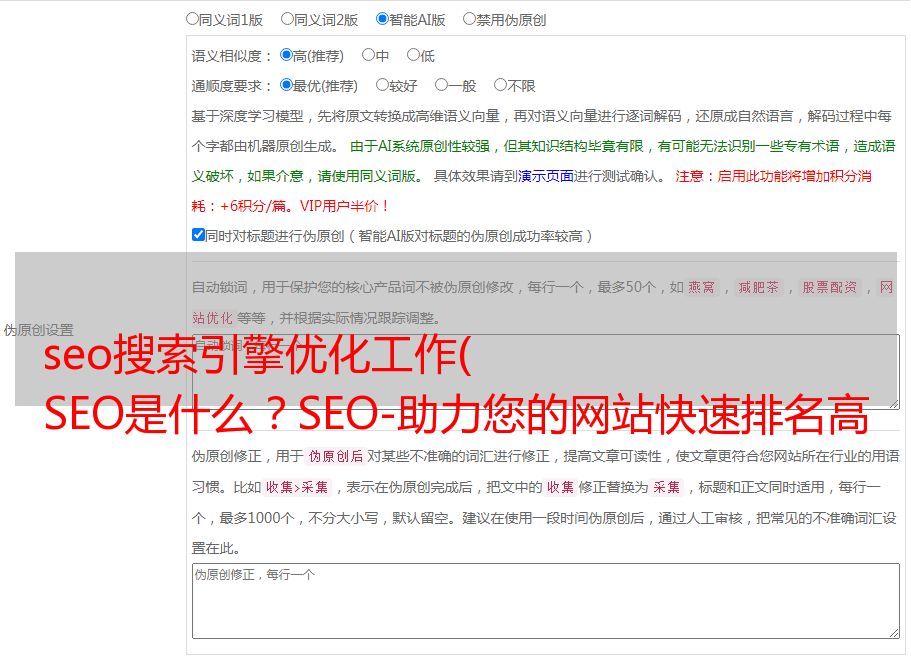Click the 减肥茶 example keyword tag
The image size is (911, 658).
(x=758, y=287)
